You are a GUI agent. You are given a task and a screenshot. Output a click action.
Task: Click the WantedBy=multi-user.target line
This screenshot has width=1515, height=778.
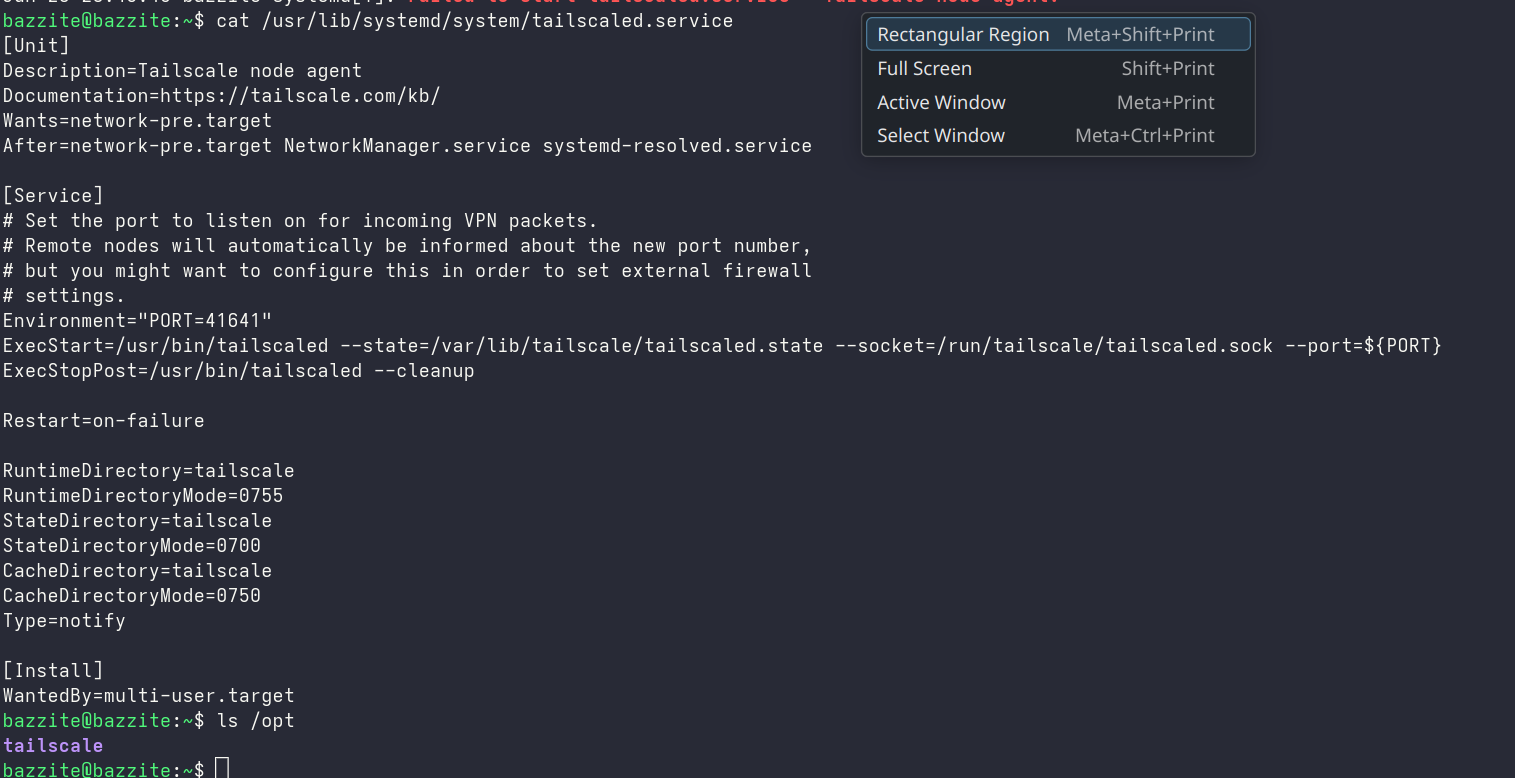(x=148, y=696)
